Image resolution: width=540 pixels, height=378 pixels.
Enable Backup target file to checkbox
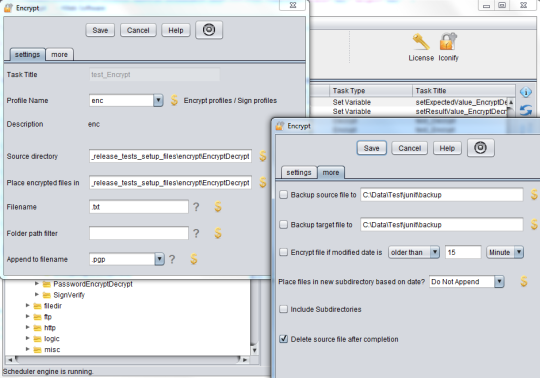pos(283,225)
